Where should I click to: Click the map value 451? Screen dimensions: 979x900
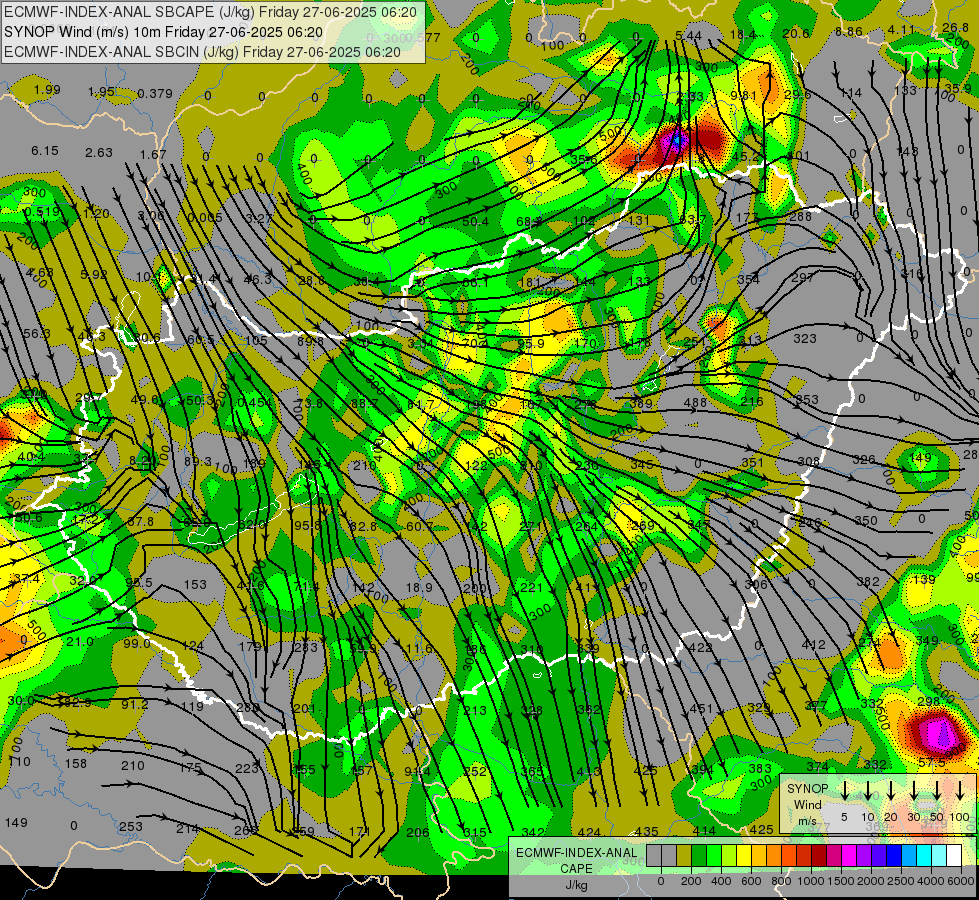[x=701, y=708]
